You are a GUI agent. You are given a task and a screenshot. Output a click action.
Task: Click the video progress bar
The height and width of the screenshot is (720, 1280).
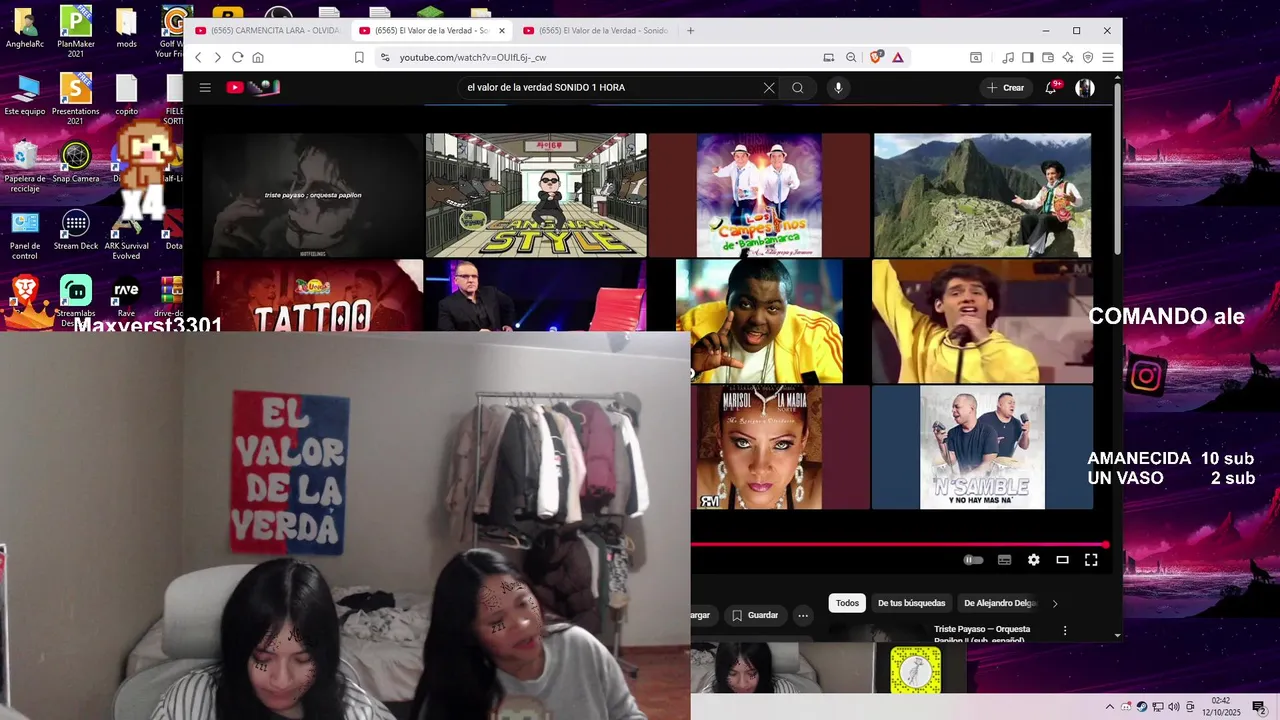pos(899,545)
